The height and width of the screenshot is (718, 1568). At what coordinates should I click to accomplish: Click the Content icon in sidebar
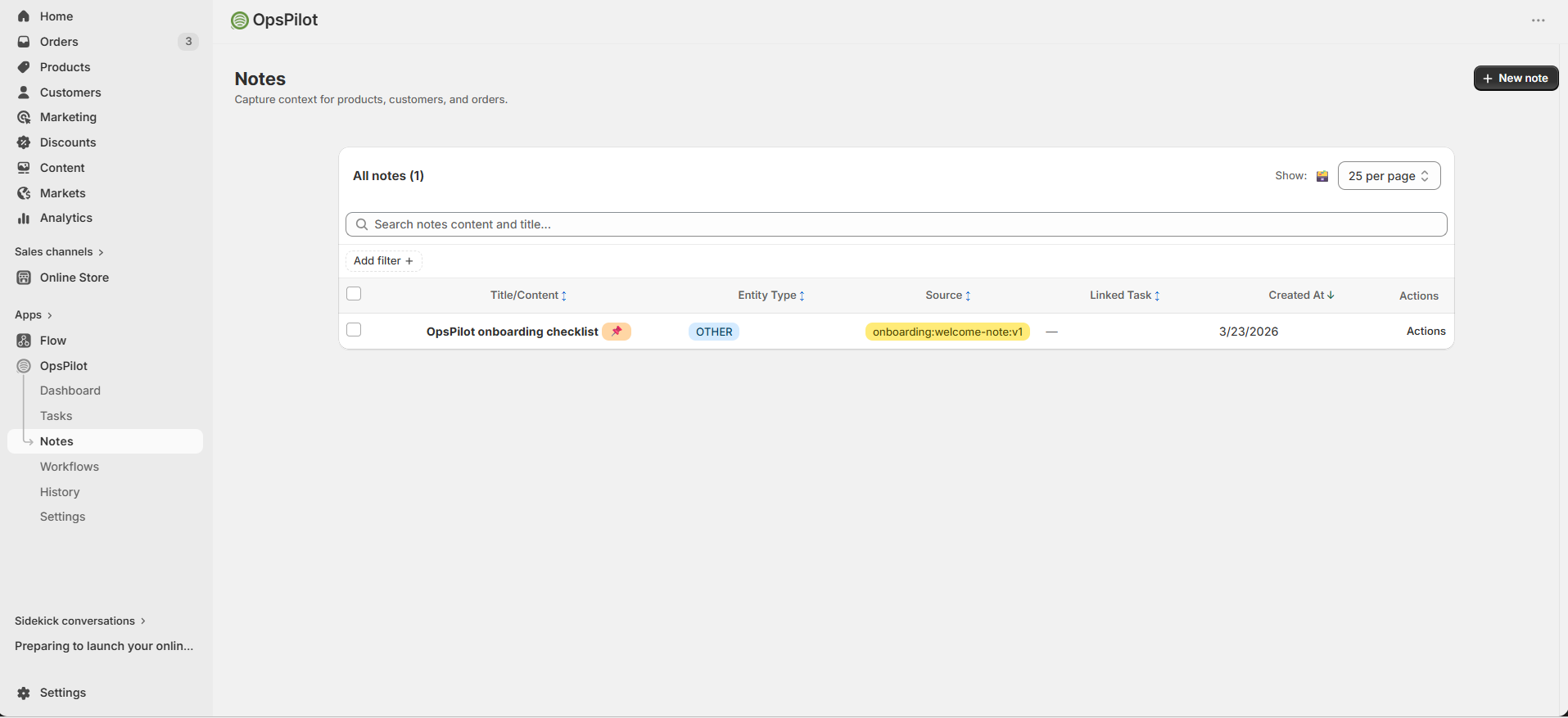click(24, 168)
